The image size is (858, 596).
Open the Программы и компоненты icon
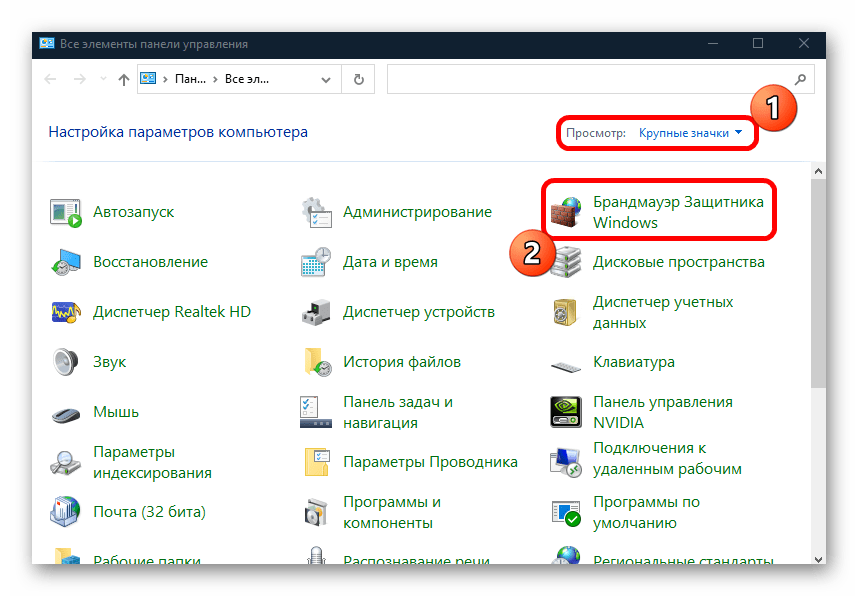coord(316,513)
